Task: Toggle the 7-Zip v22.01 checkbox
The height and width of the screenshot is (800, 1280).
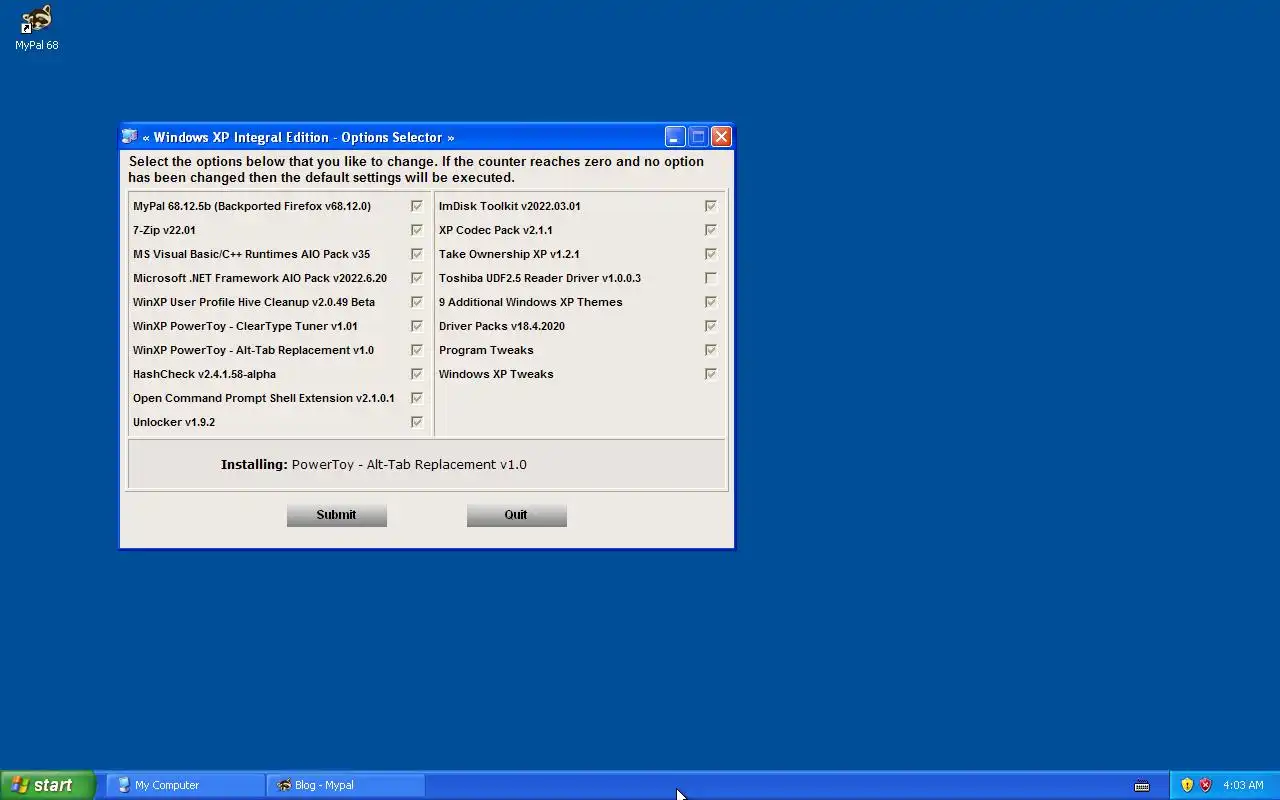Action: click(417, 230)
